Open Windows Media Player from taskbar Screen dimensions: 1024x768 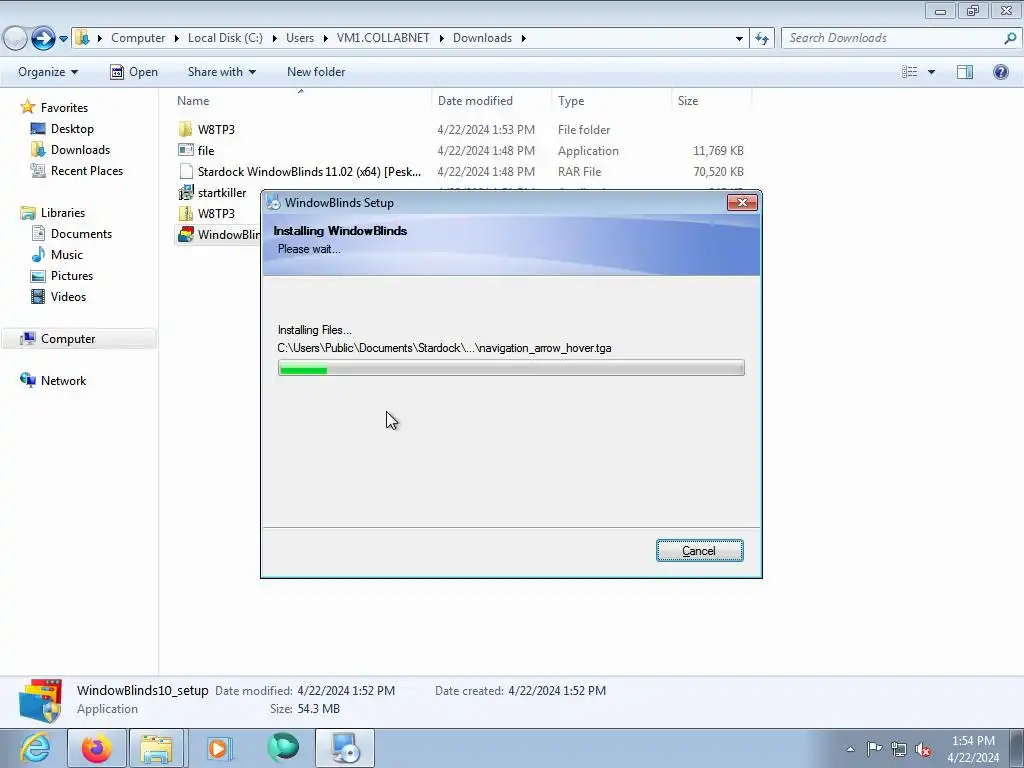(x=220, y=748)
